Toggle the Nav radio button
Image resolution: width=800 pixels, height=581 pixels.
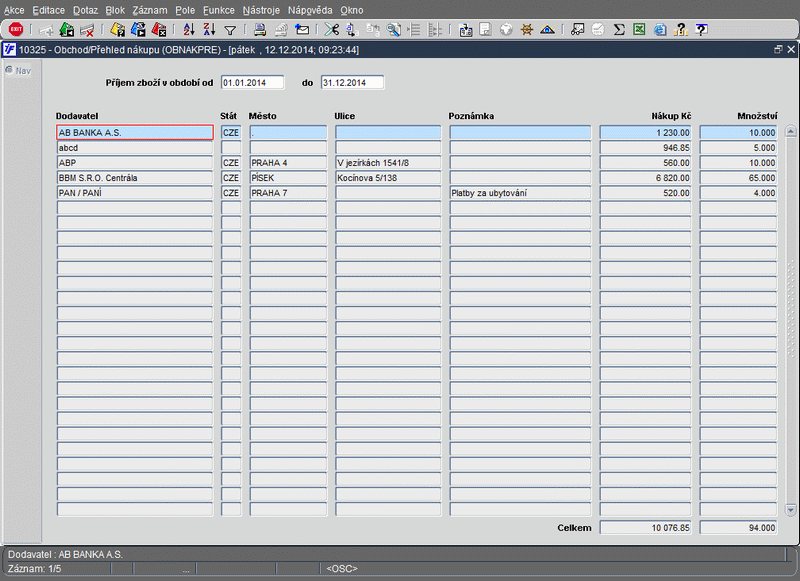tap(9, 70)
